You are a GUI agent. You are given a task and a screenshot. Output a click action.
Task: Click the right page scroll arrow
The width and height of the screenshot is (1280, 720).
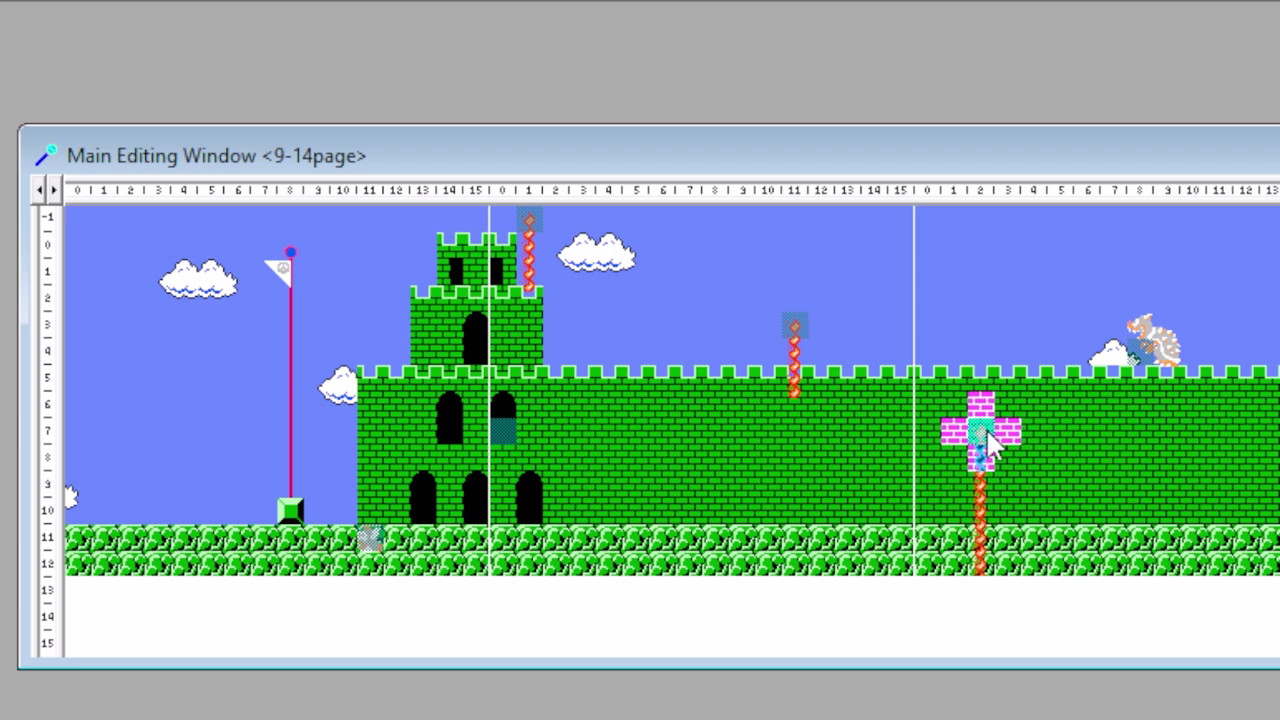coord(52,189)
